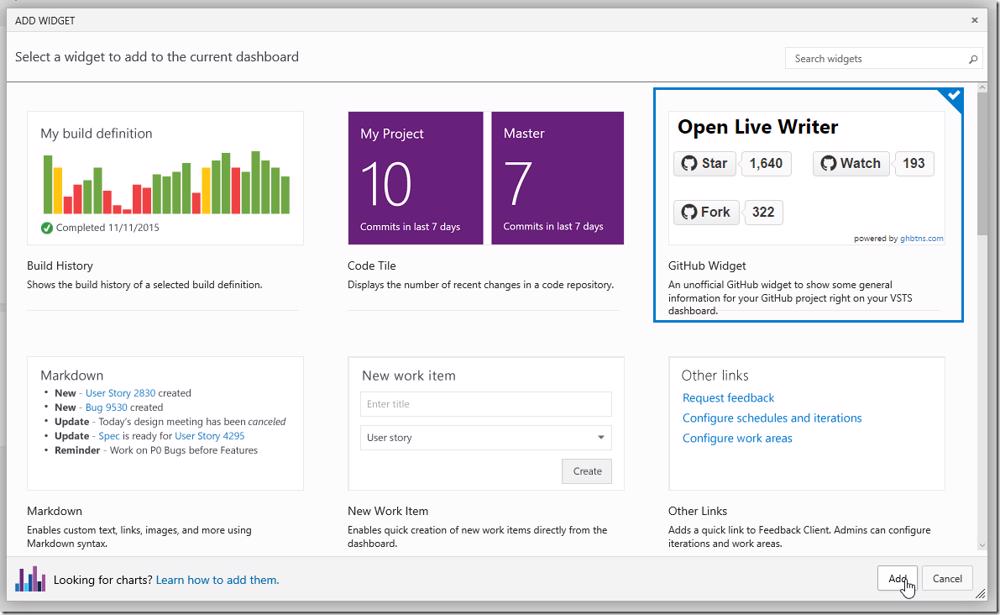This screenshot has width=1000, height=615.
Task: Click the User Story 4295 link
Action: [210, 436]
